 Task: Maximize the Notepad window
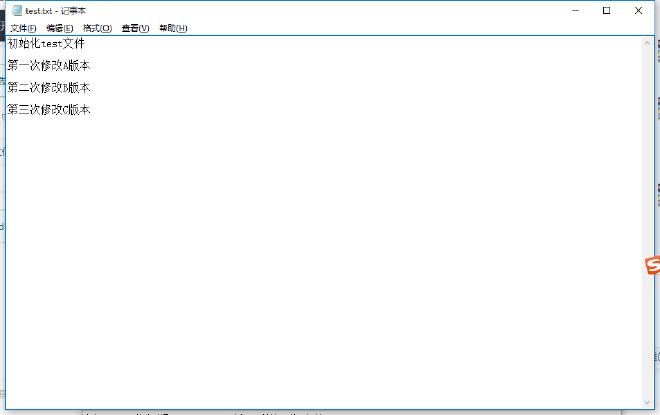[607, 10]
